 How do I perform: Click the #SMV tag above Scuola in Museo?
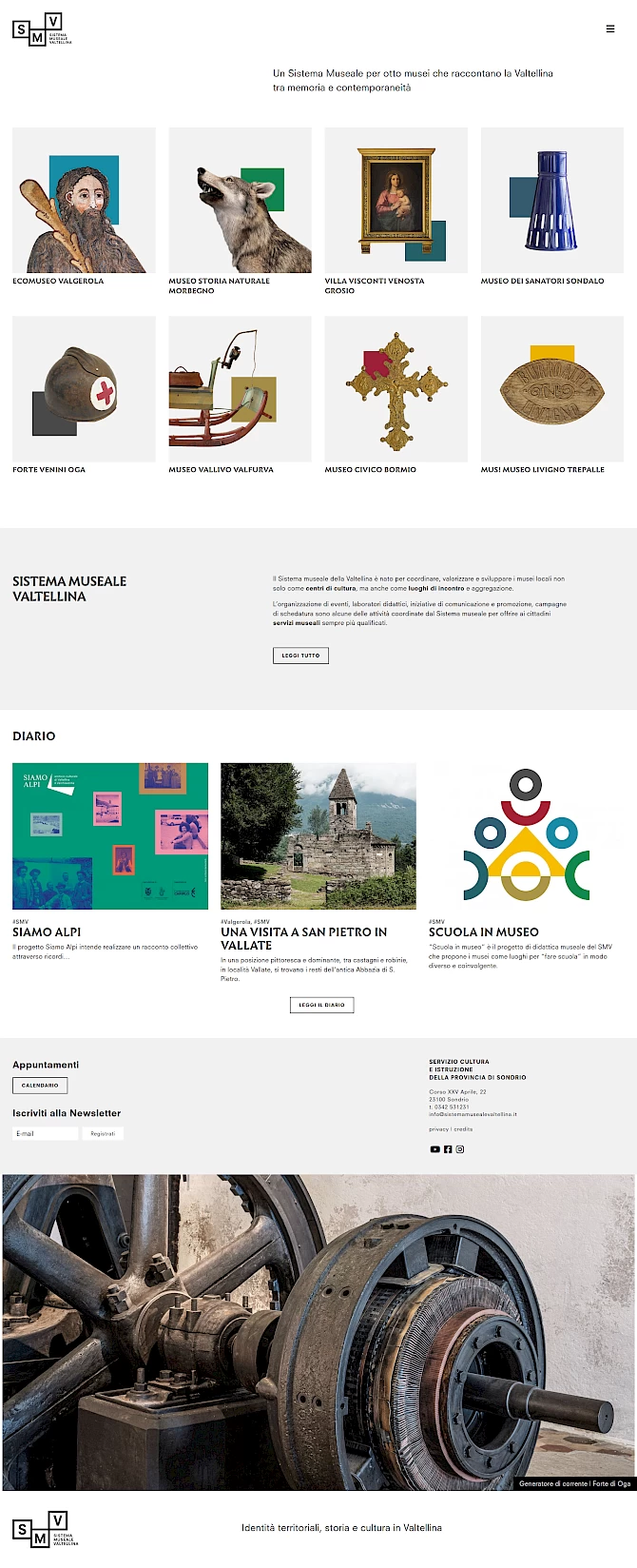[x=436, y=921]
